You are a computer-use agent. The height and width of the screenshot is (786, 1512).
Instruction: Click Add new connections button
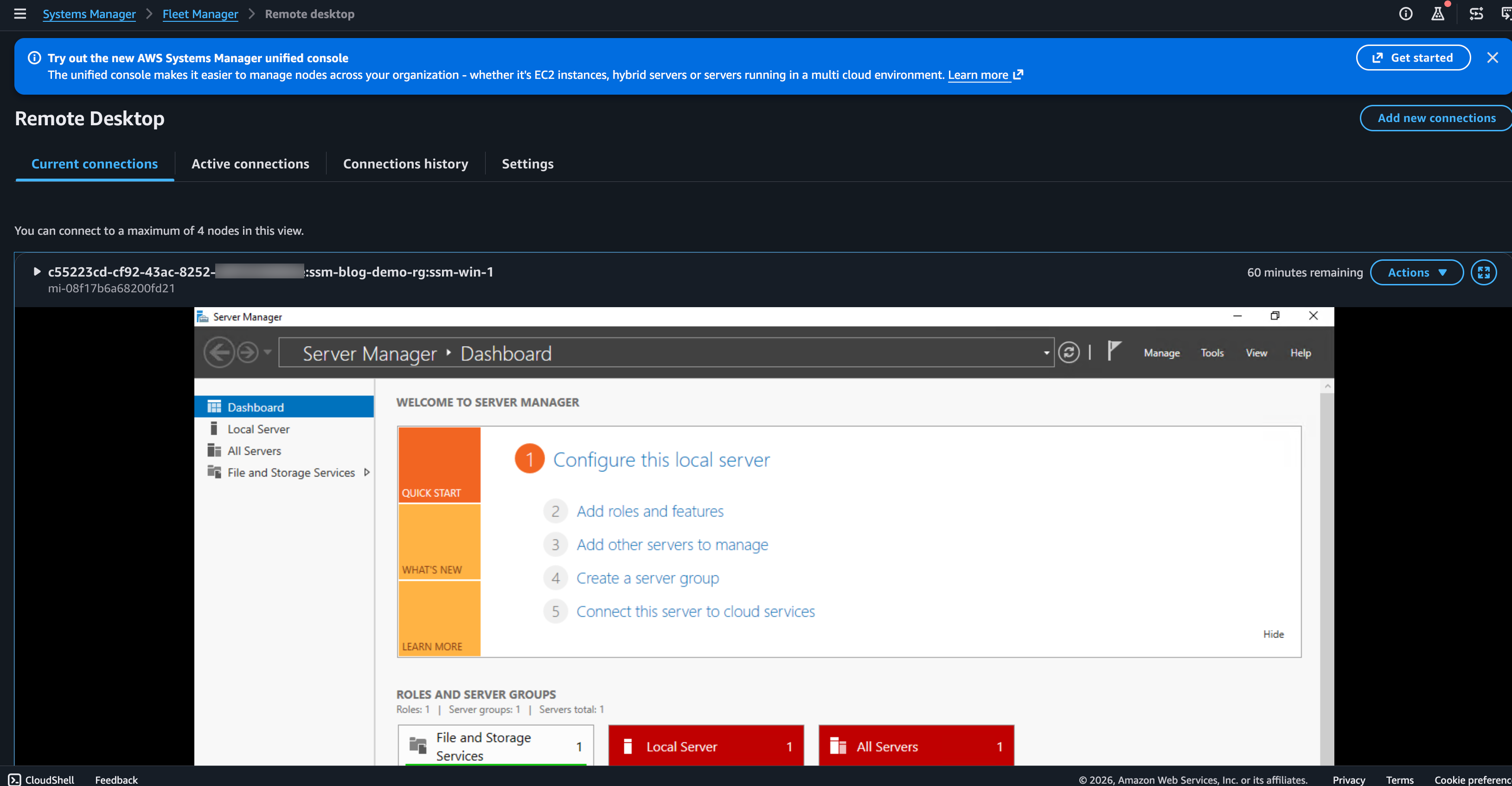(1435, 118)
